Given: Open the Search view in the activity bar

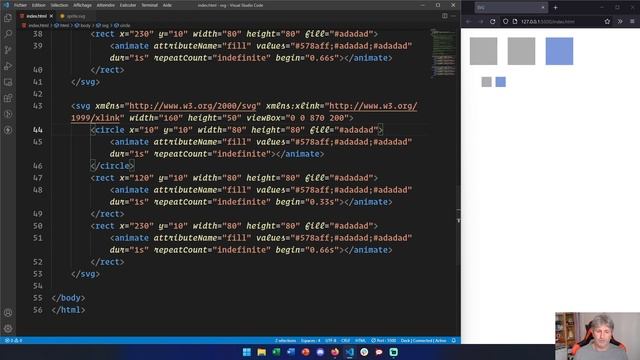Looking at the screenshot, I should [x=8, y=34].
